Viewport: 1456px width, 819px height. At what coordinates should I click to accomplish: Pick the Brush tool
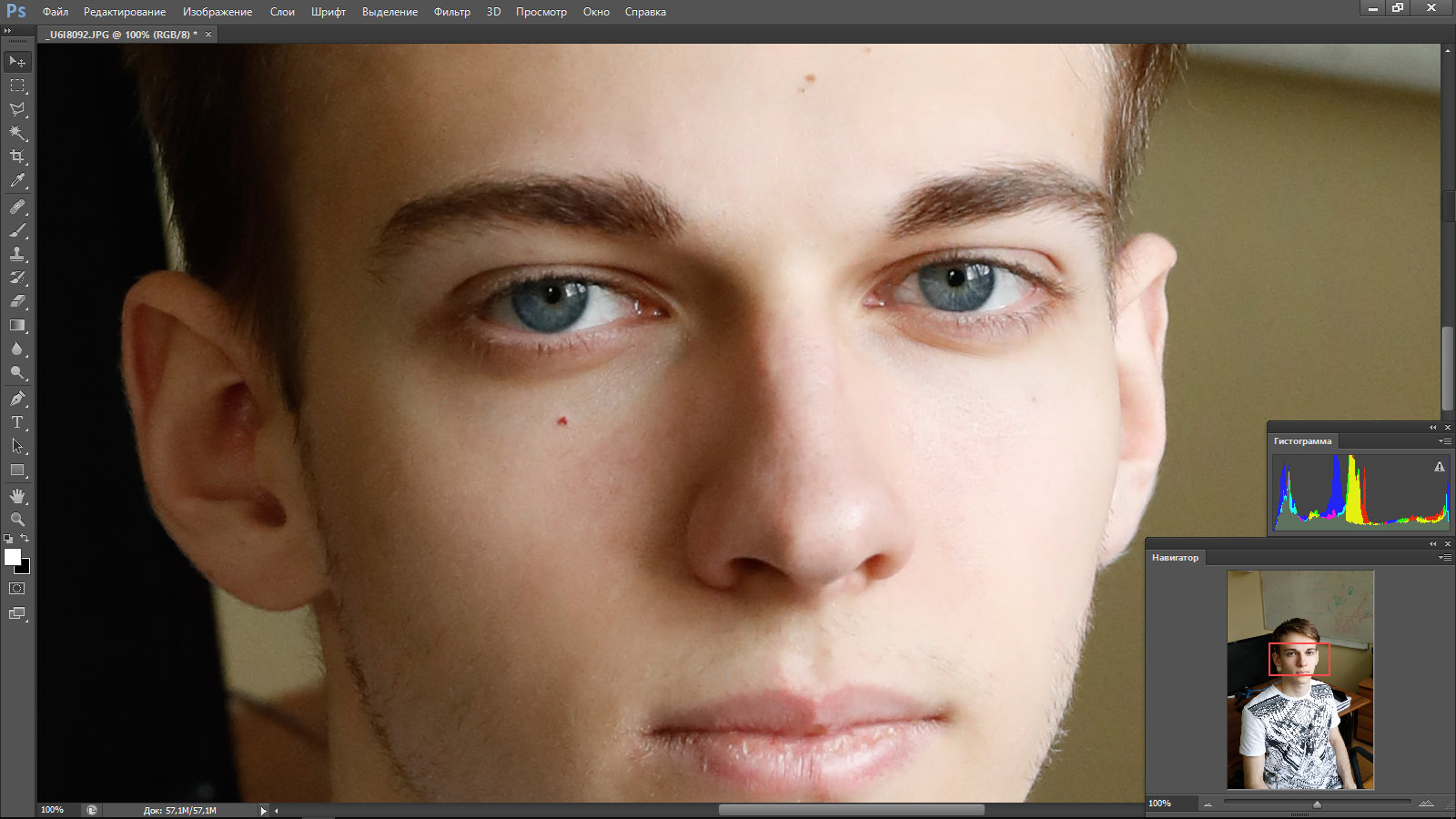tap(17, 231)
